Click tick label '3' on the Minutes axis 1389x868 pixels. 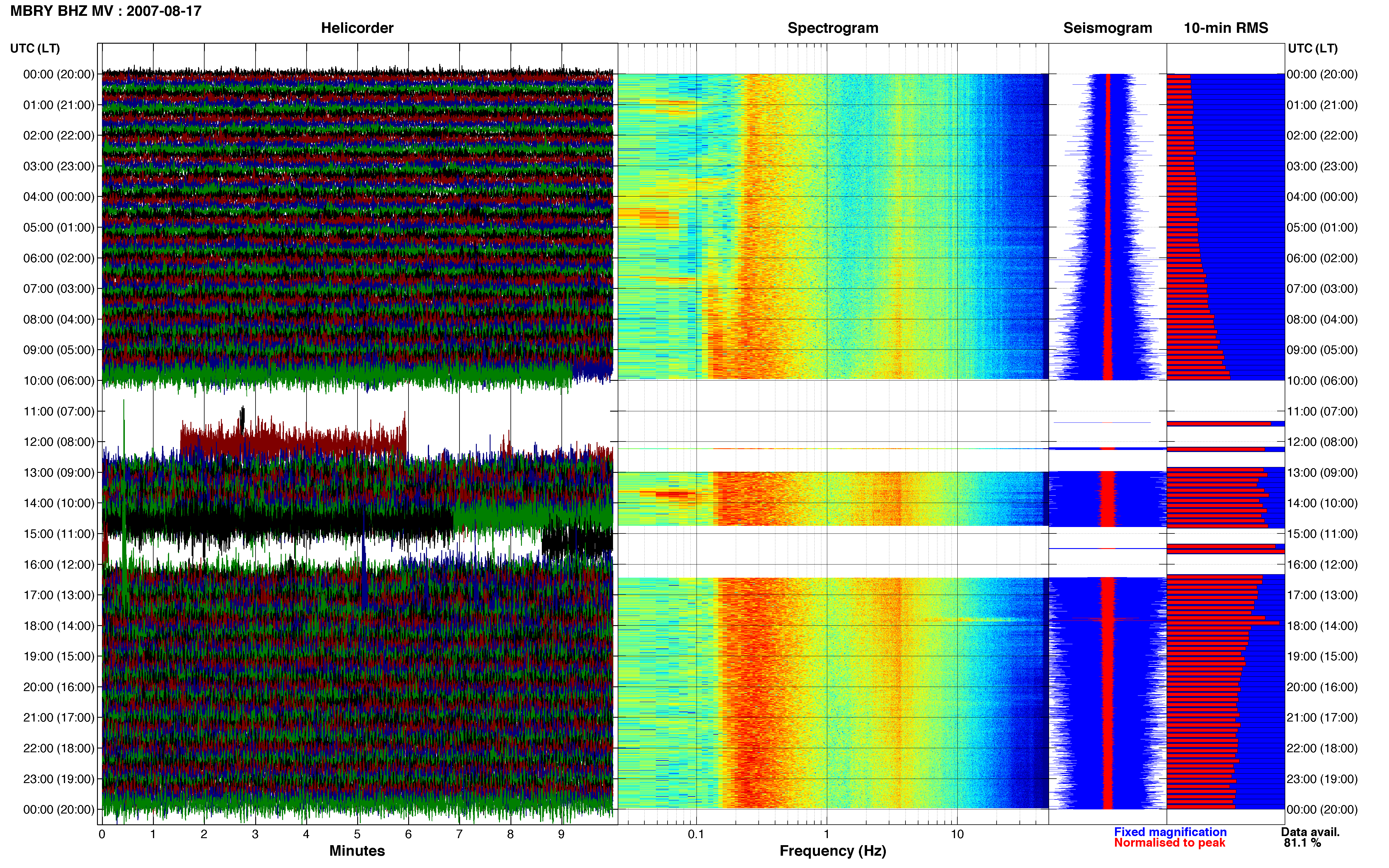pos(255,834)
